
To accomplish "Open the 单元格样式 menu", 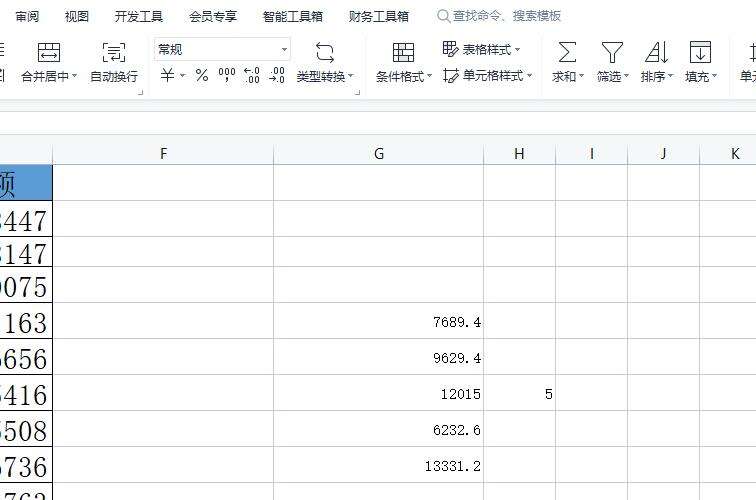I will (487, 76).
